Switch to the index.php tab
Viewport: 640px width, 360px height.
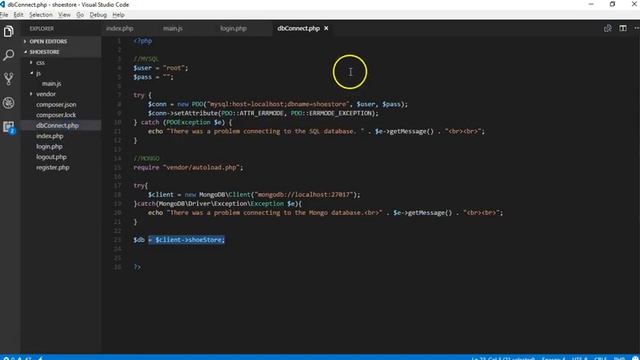click(120, 28)
